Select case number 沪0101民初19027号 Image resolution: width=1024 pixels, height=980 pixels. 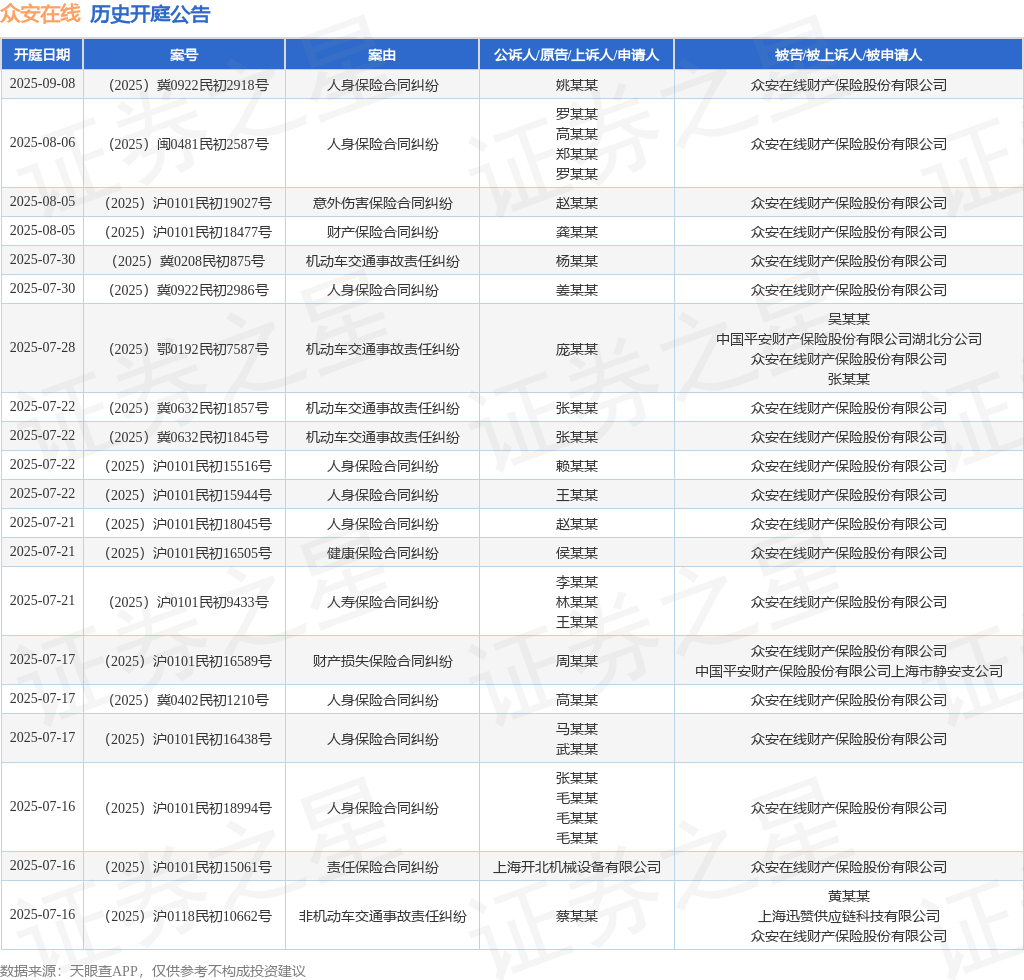[x=188, y=203]
